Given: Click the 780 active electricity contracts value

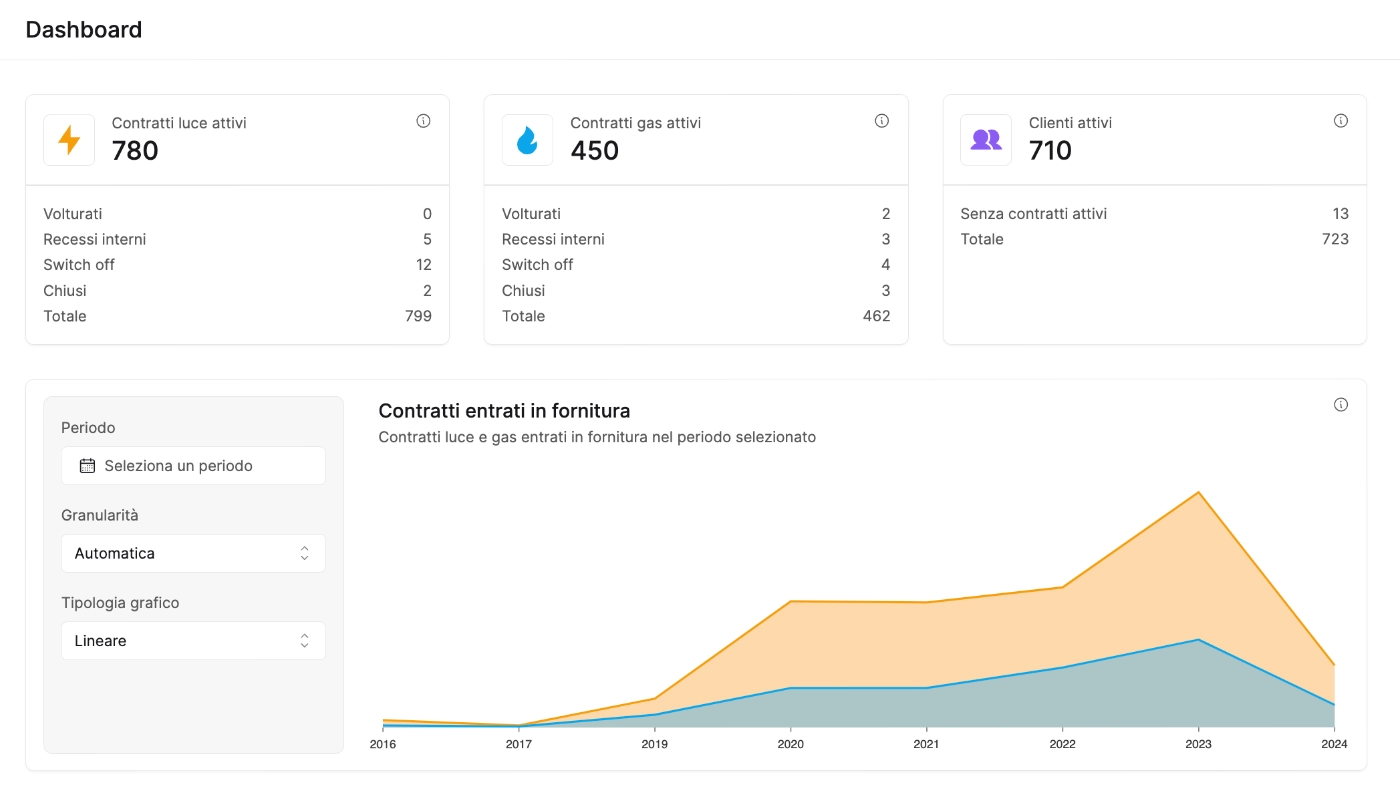Looking at the screenshot, I should [135, 151].
